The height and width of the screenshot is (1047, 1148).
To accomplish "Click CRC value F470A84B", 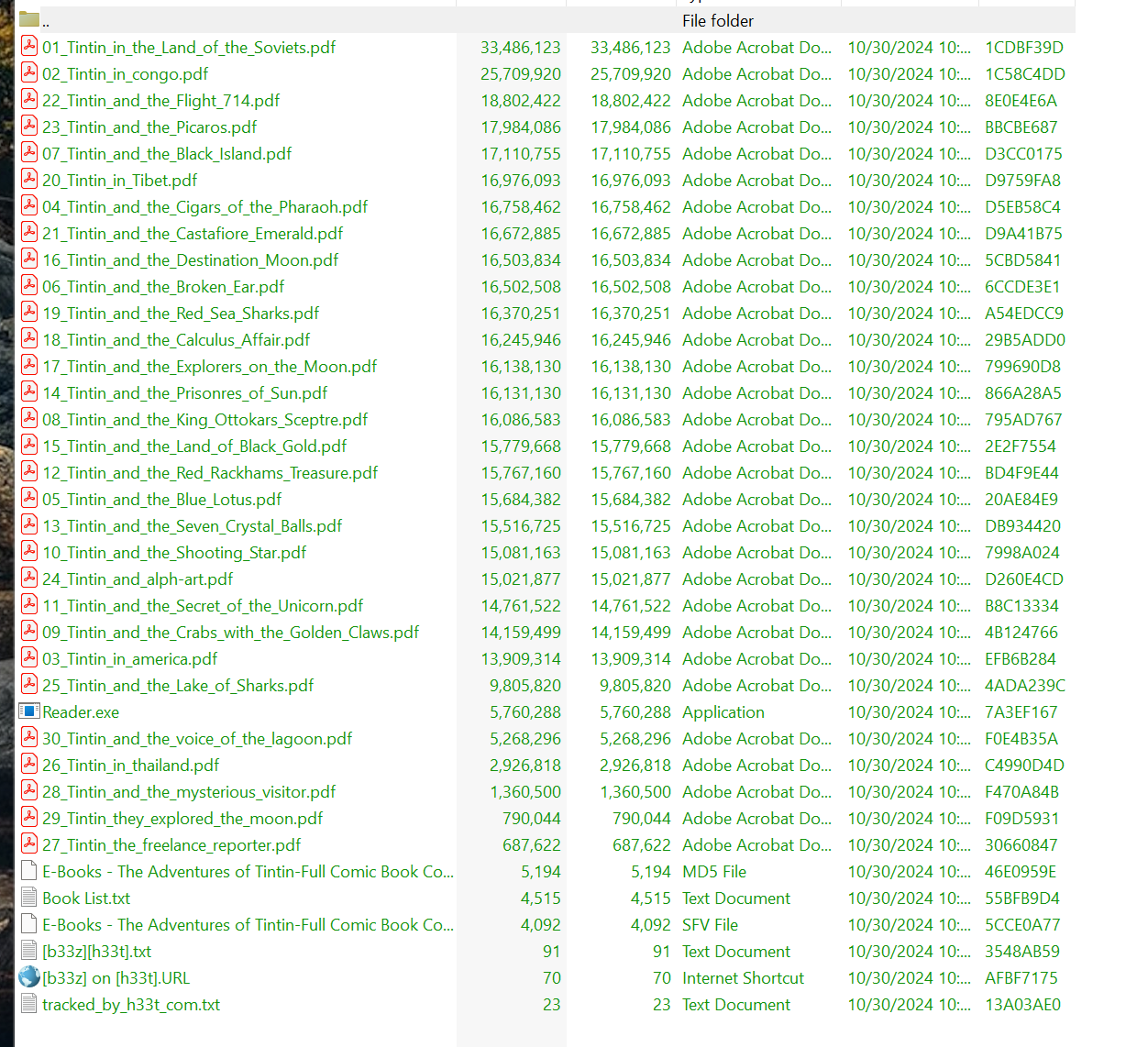I will 1022,792.
